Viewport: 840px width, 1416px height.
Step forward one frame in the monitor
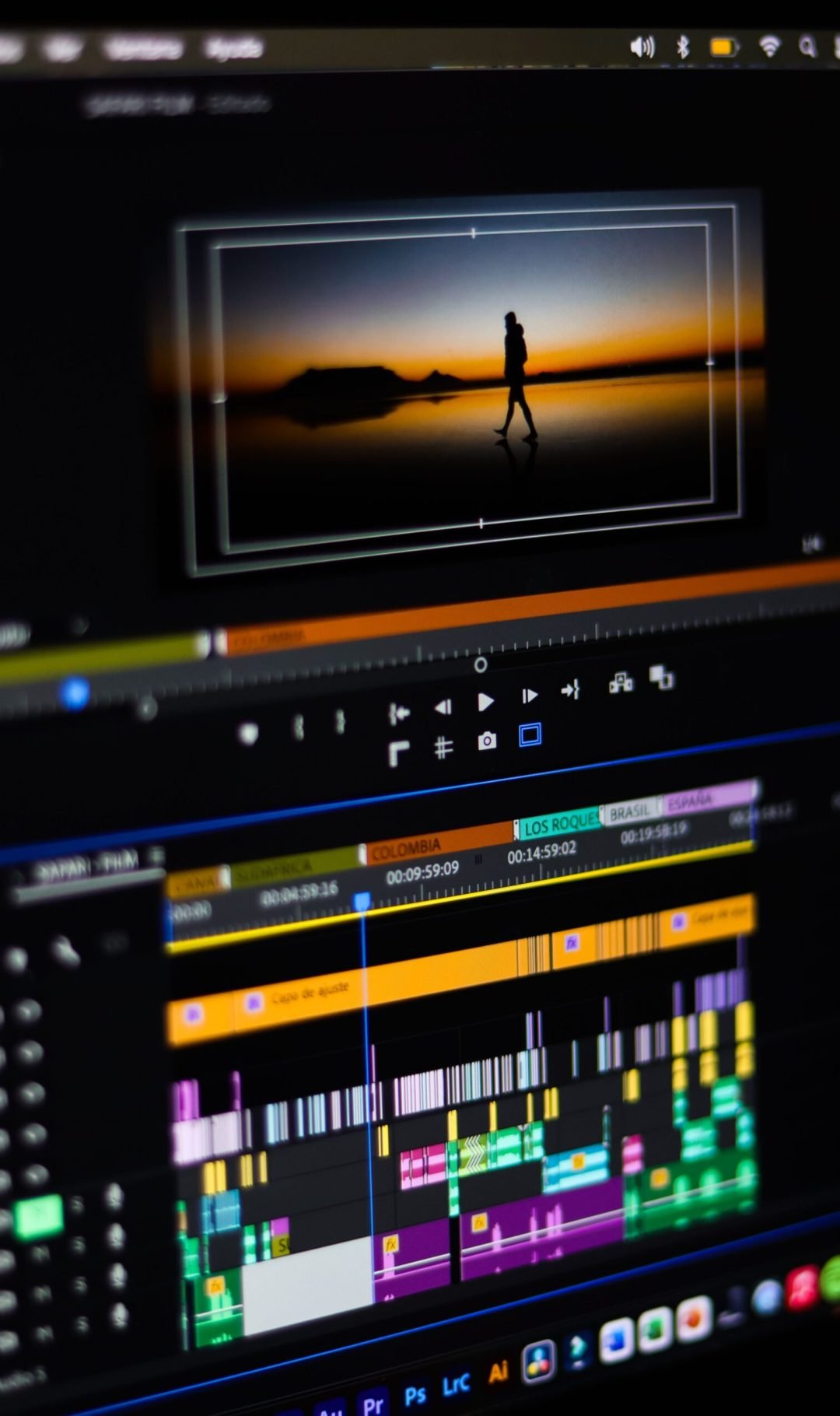[x=529, y=696]
